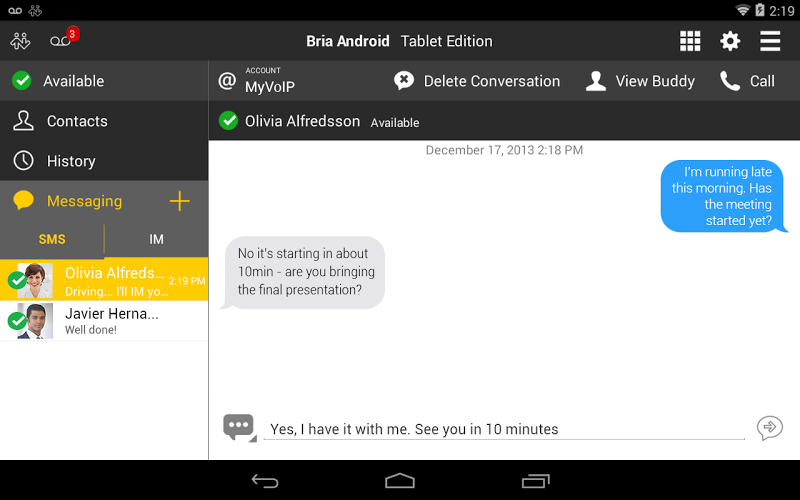800x500 pixels.
Task: Click Delete Conversation button
Action: 477,81
